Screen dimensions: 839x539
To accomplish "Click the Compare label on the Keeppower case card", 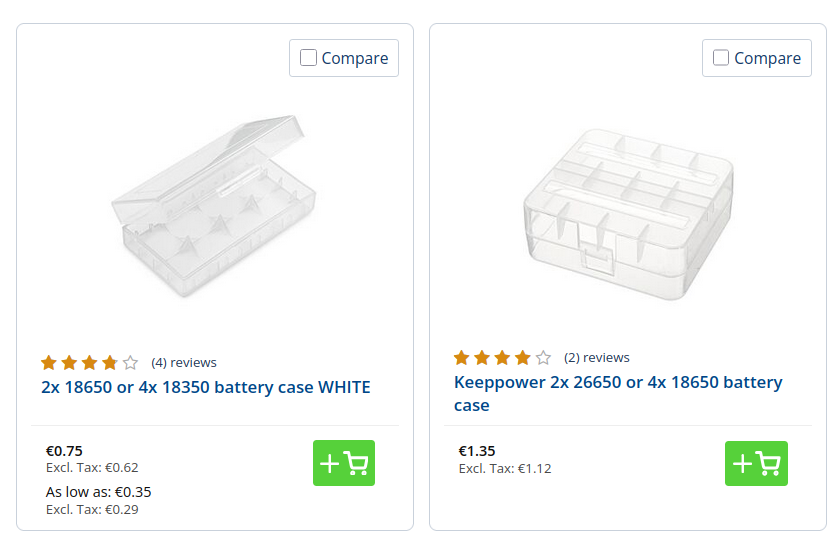I will 767,58.
